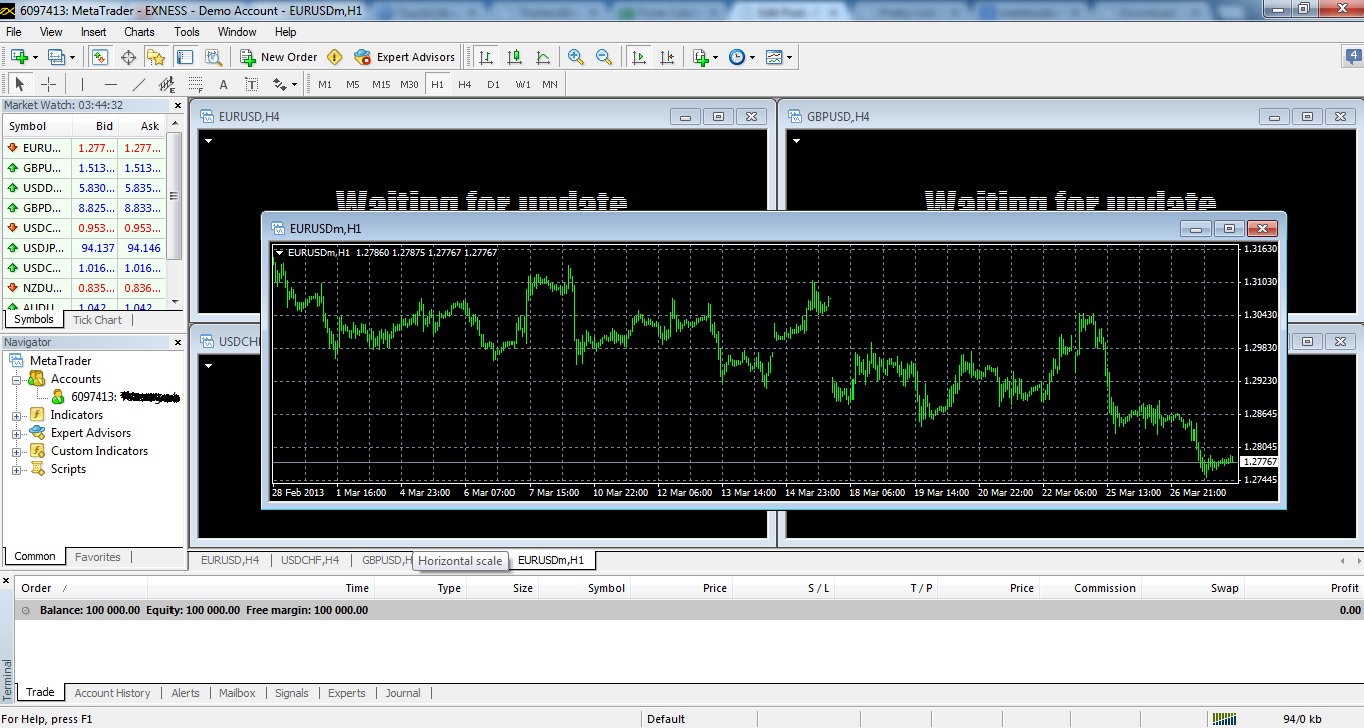Close the Market Watch panel with X
This screenshot has width=1364, height=728.
pyautogui.click(x=178, y=105)
